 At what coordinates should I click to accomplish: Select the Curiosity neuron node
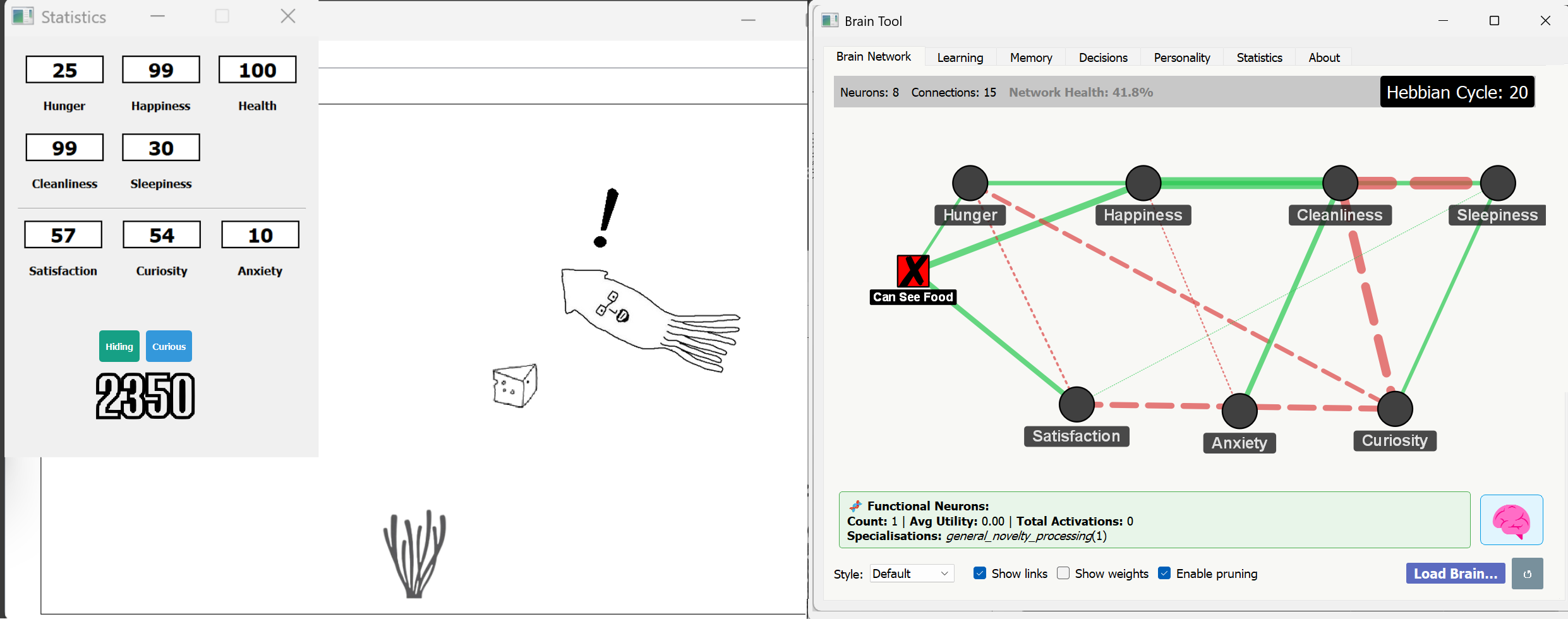point(1394,409)
